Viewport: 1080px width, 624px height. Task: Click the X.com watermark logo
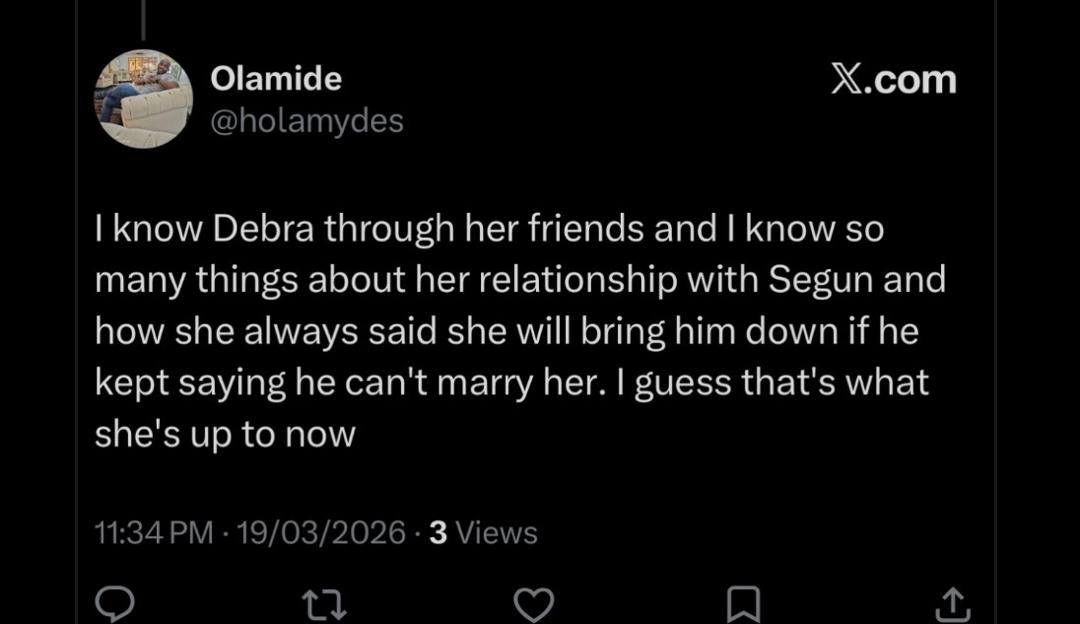pyautogui.click(x=893, y=79)
